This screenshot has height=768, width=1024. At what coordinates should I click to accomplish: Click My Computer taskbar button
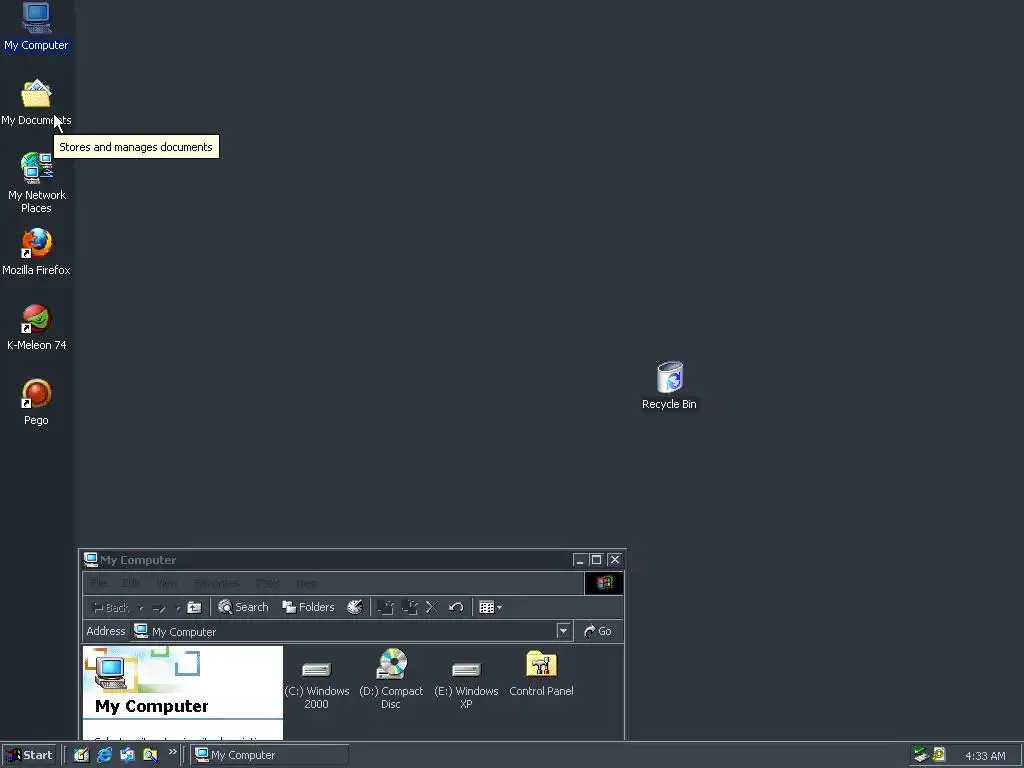pos(270,755)
